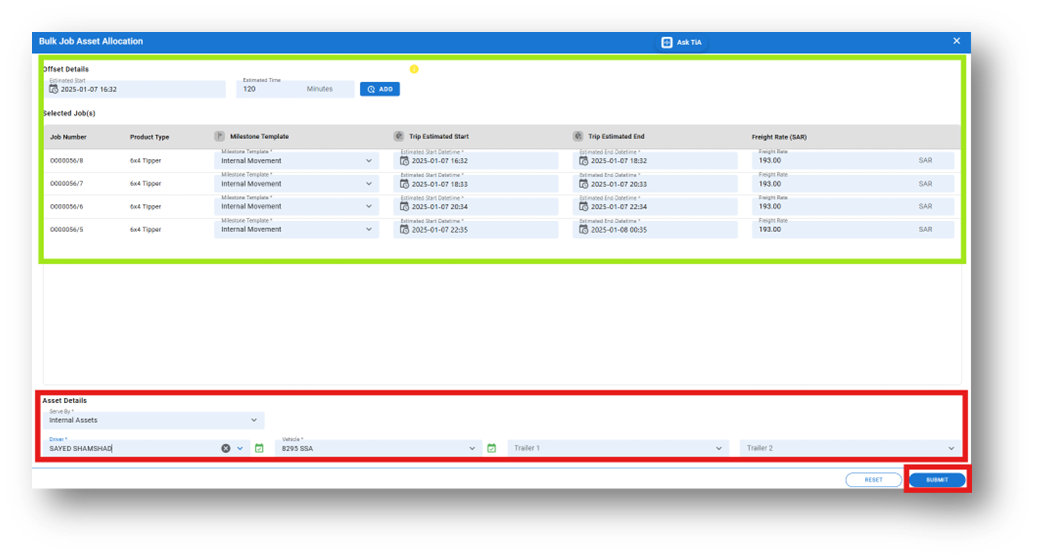The image size is (1037, 558).
Task: Clear the SAYED SHAMSHAD driver selection
Action: point(226,448)
